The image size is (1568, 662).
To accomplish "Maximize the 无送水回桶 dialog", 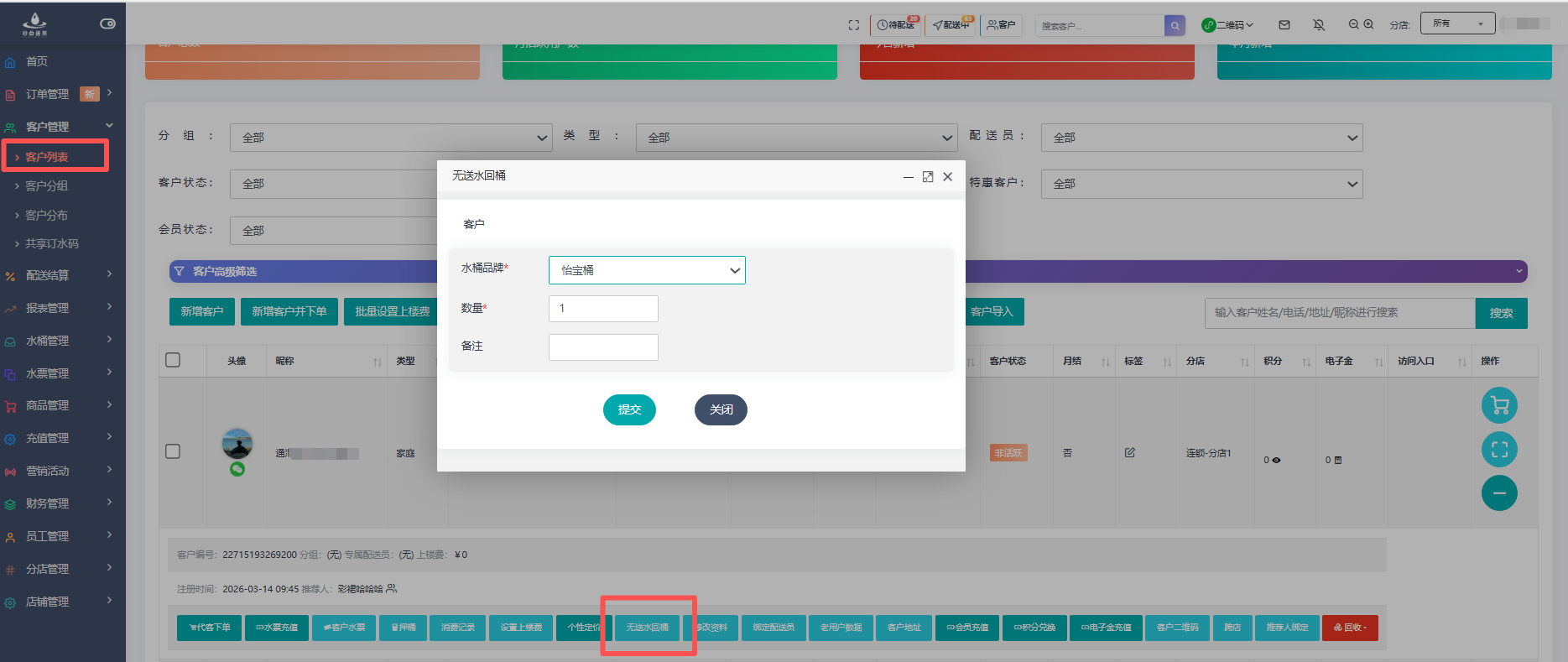I will tap(928, 176).
